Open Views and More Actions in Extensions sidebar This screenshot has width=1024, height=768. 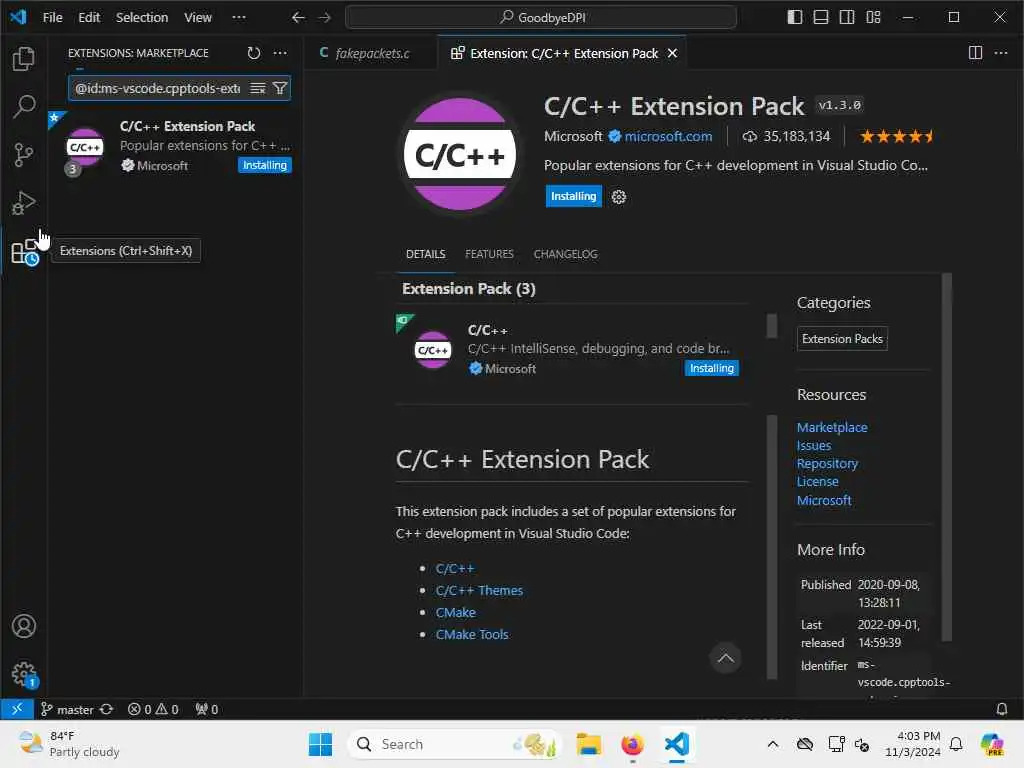[280, 53]
